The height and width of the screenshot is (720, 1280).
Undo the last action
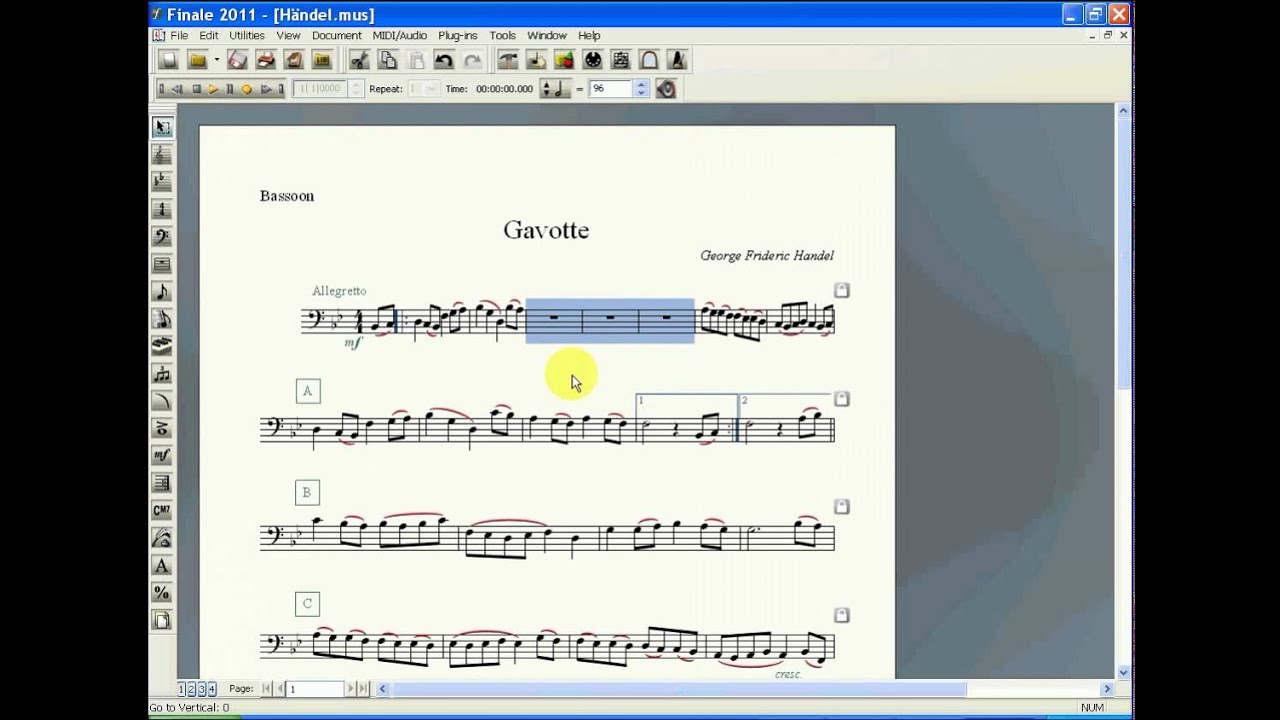(444, 61)
